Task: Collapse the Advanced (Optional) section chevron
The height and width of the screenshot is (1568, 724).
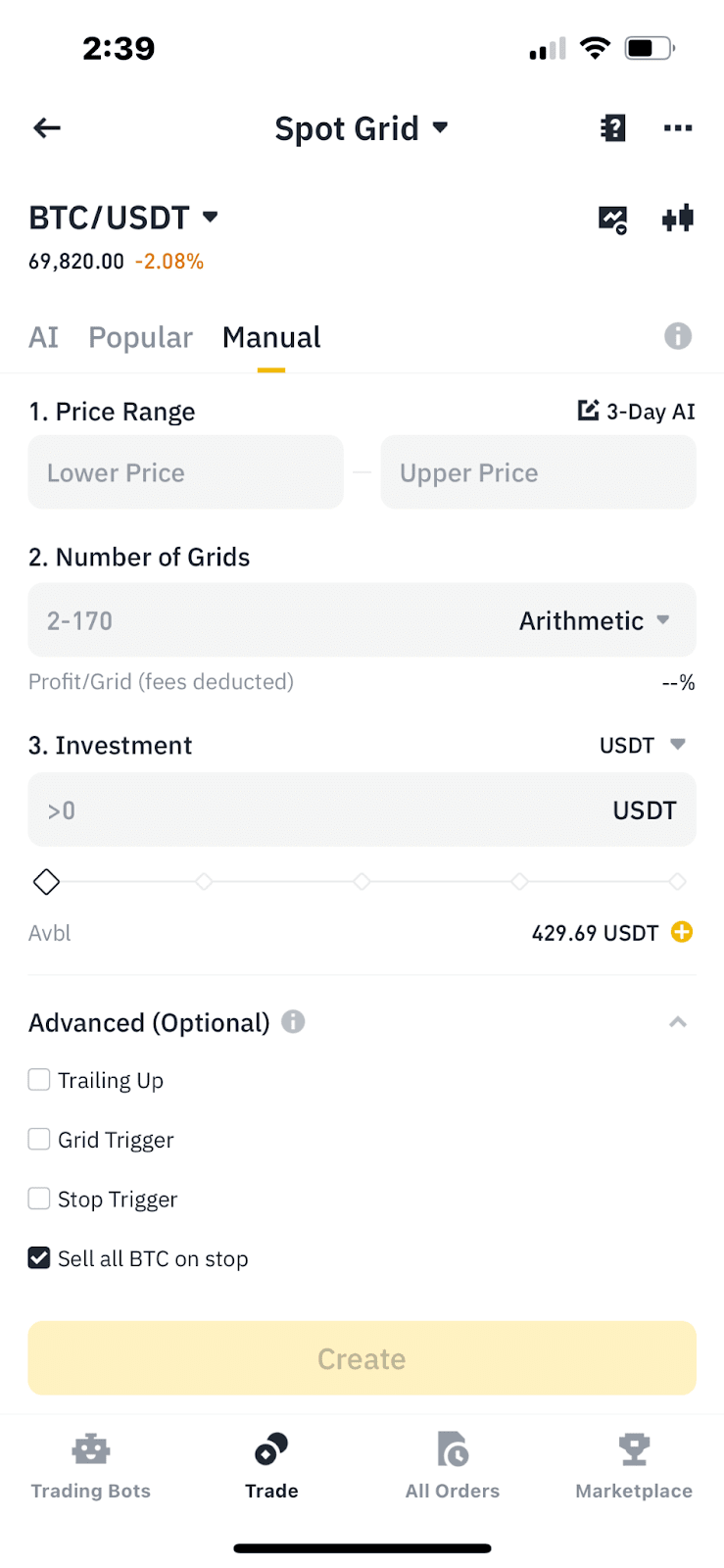Action: pyautogui.click(x=677, y=1022)
